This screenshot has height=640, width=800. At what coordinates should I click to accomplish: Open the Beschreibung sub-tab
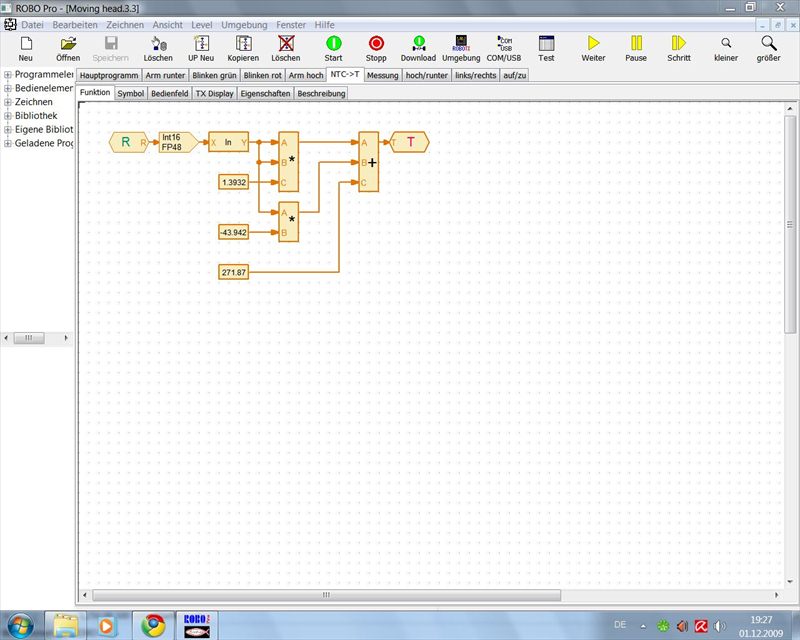tap(321, 93)
